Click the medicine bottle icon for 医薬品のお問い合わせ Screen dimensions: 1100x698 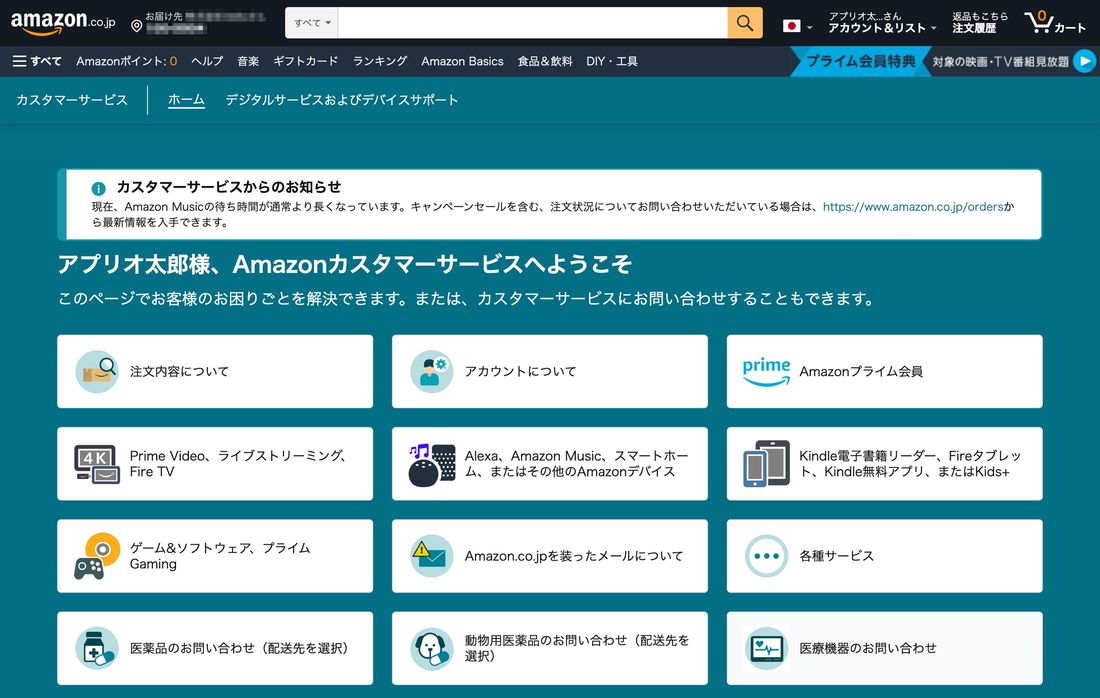(97, 648)
